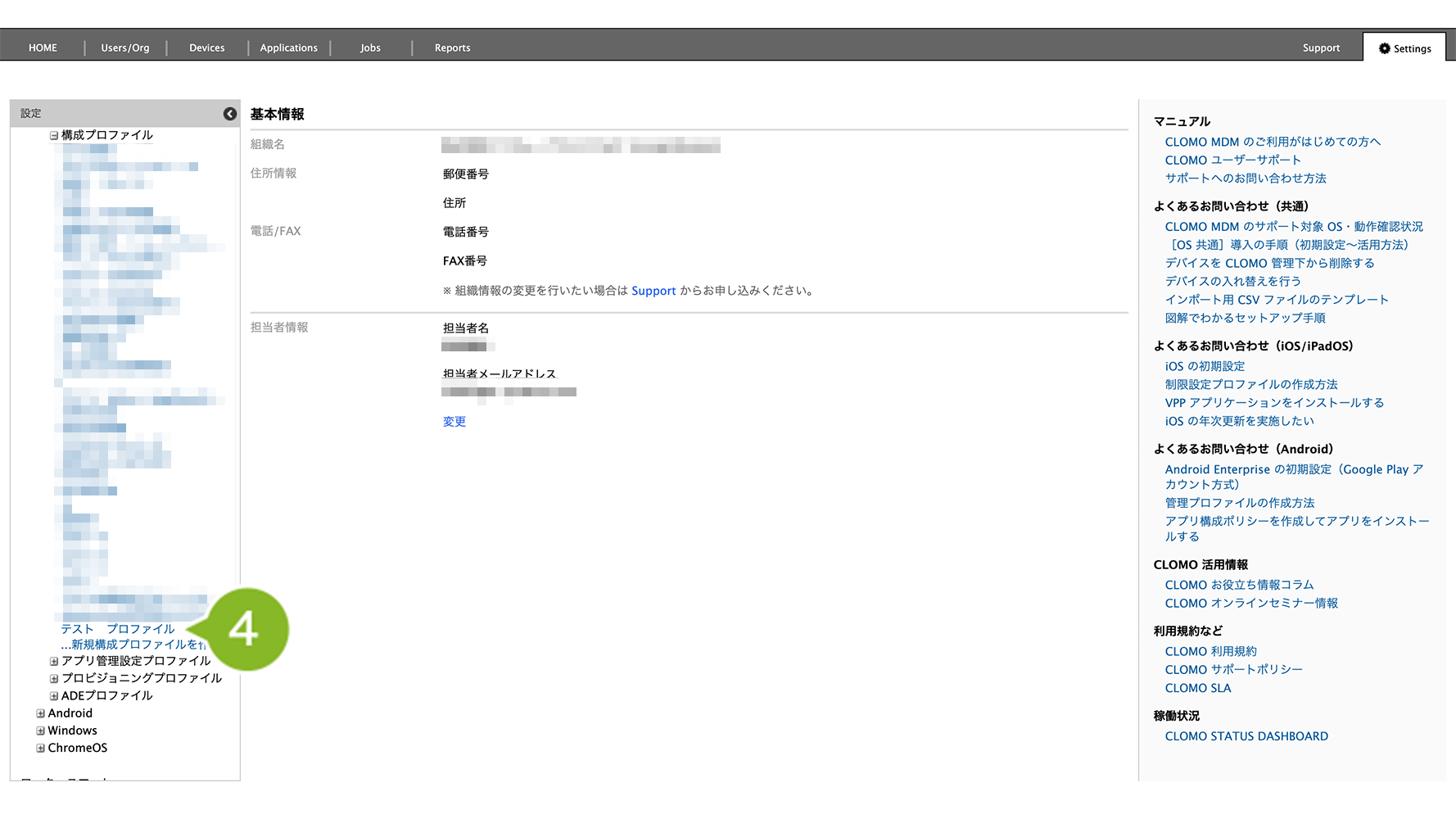Collapse the 設定 sidebar with arrow icon
This screenshot has height=819, width=1456.
pos(230,114)
